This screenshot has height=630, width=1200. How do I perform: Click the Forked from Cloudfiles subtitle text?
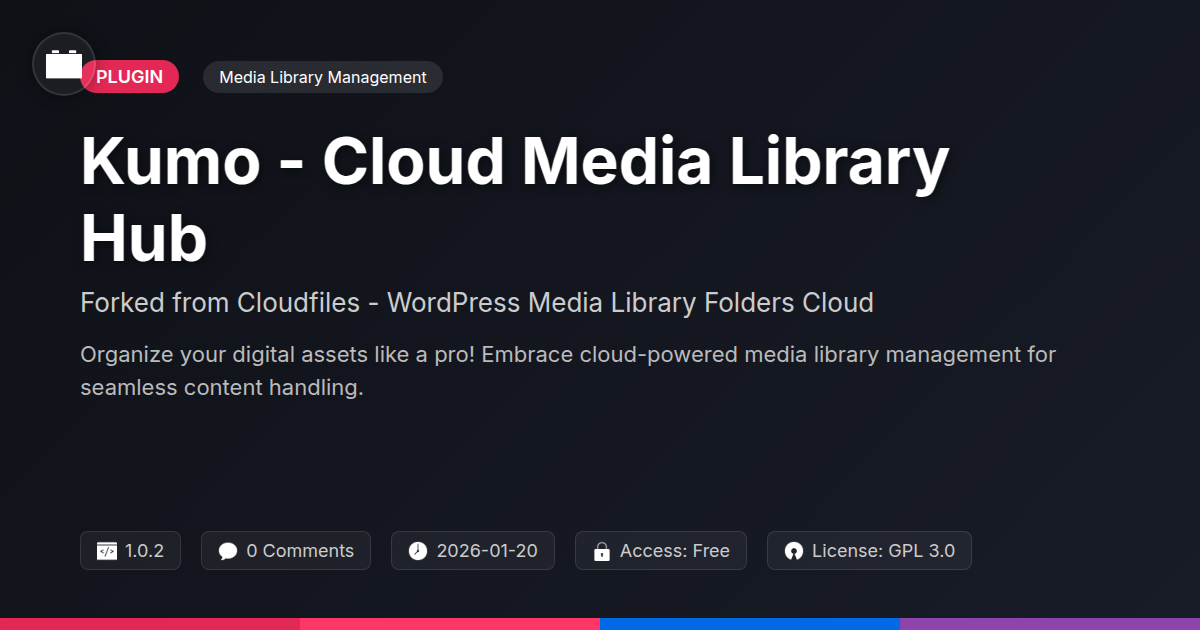coord(477,302)
